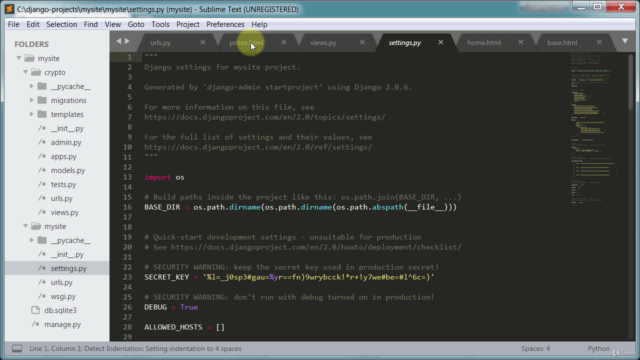Open the Goto menu
The width and height of the screenshot is (640, 360).
point(136,24)
